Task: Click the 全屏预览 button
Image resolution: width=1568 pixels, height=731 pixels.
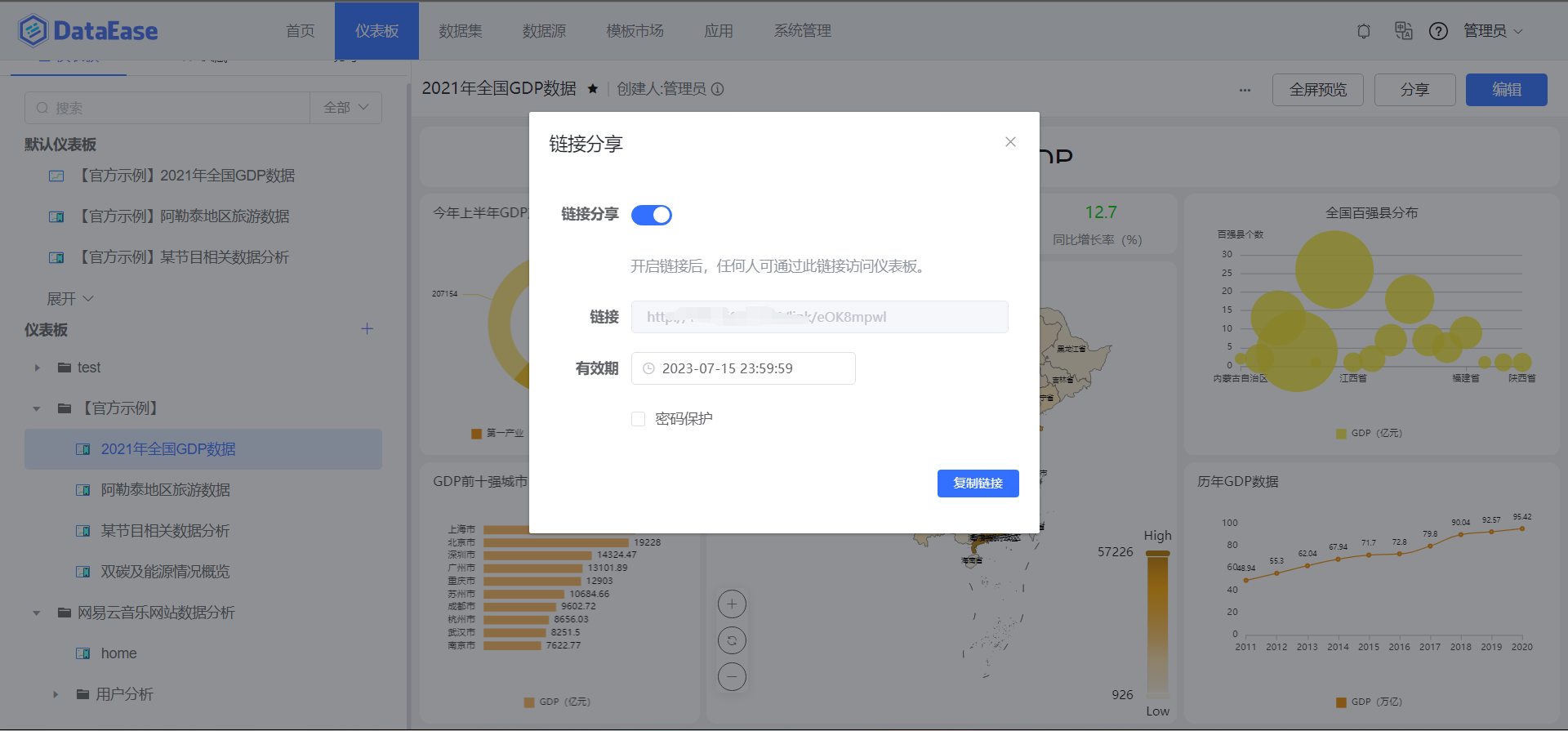Action: 1318,90
